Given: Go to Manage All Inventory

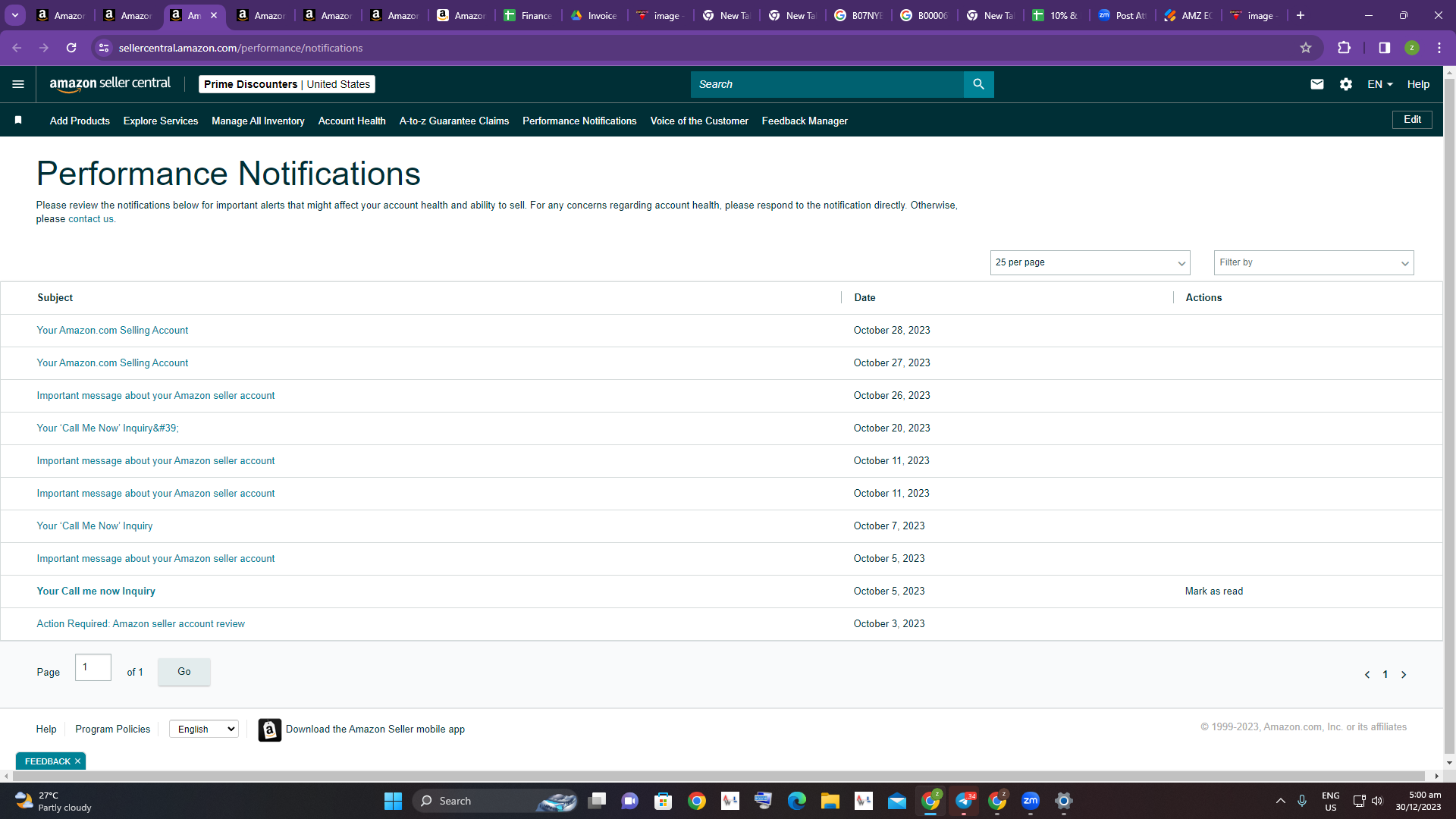Looking at the screenshot, I should coord(258,121).
